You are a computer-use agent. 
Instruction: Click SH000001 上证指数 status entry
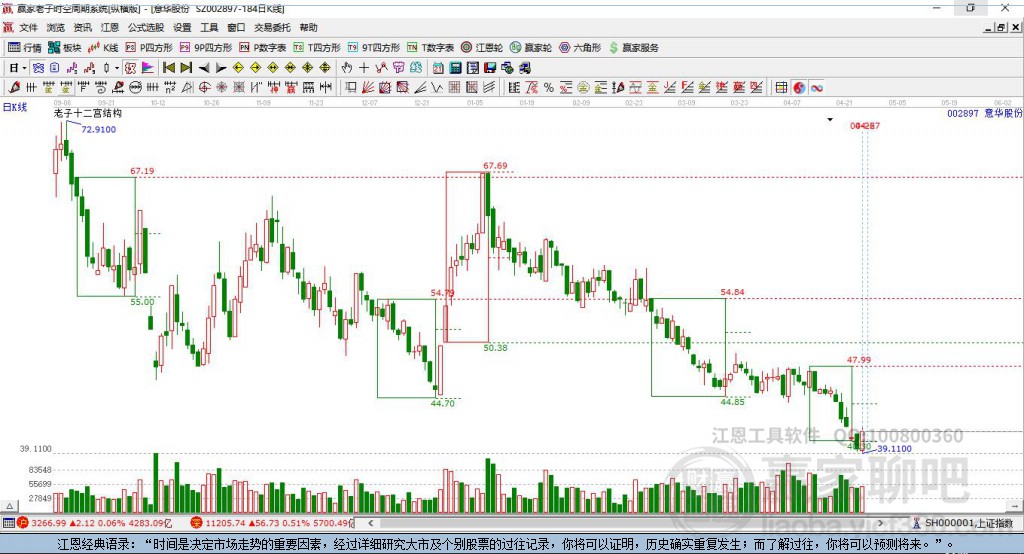click(x=965, y=523)
